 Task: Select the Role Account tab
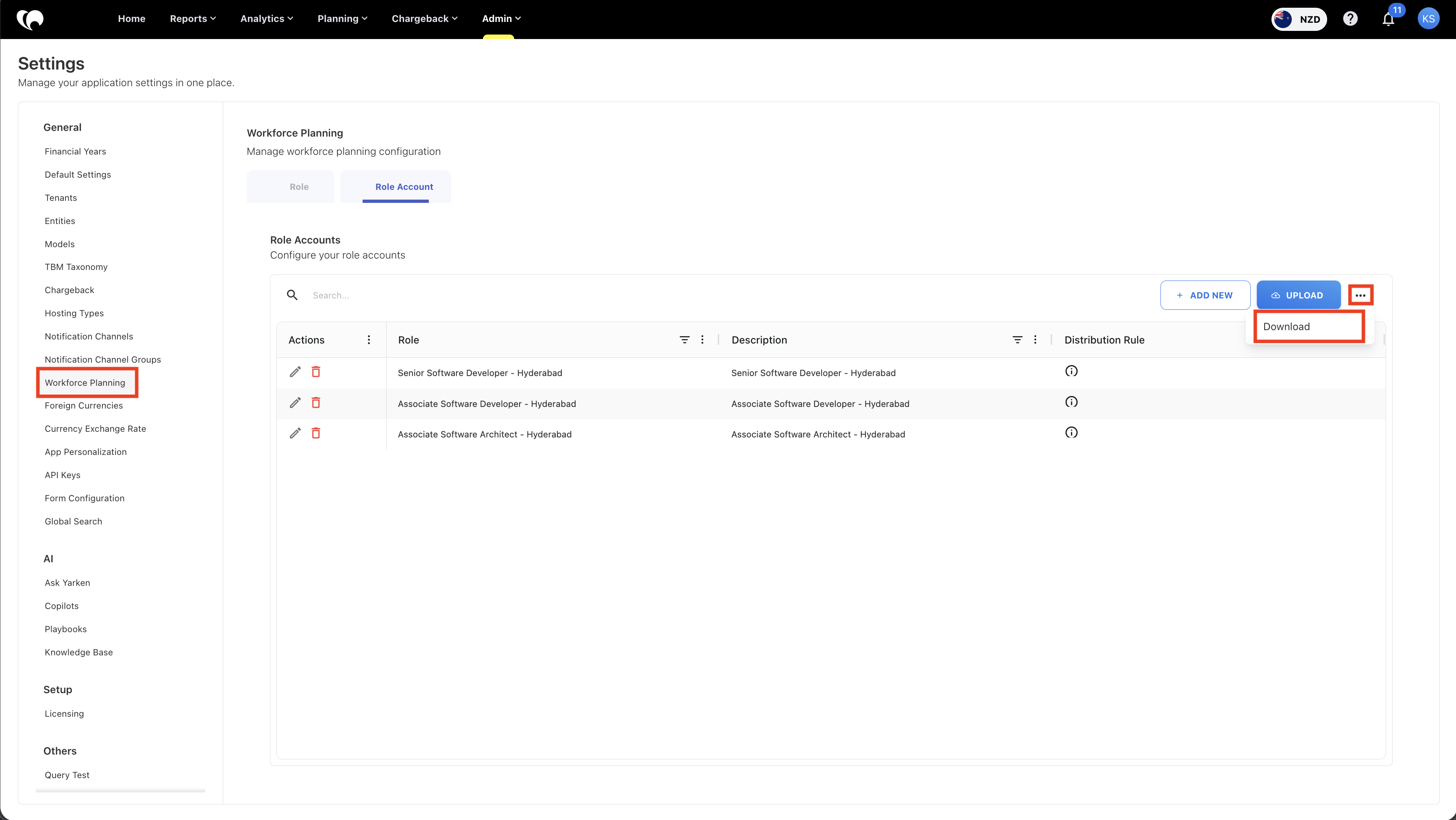[396, 187]
